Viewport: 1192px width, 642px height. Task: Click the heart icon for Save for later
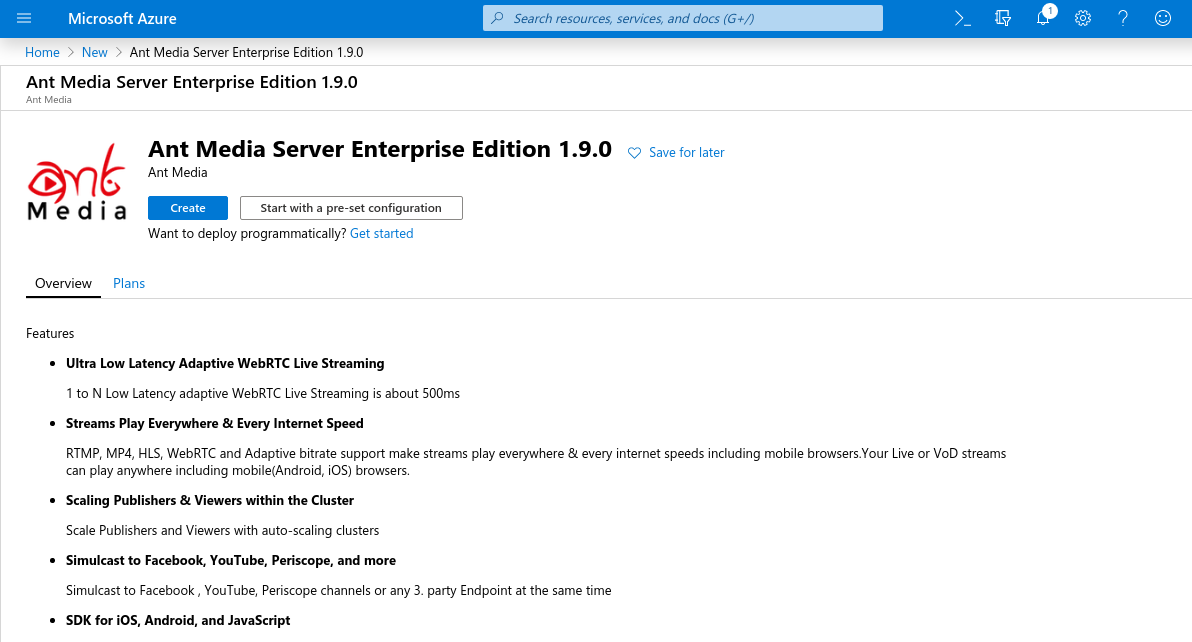click(x=634, y=153)
